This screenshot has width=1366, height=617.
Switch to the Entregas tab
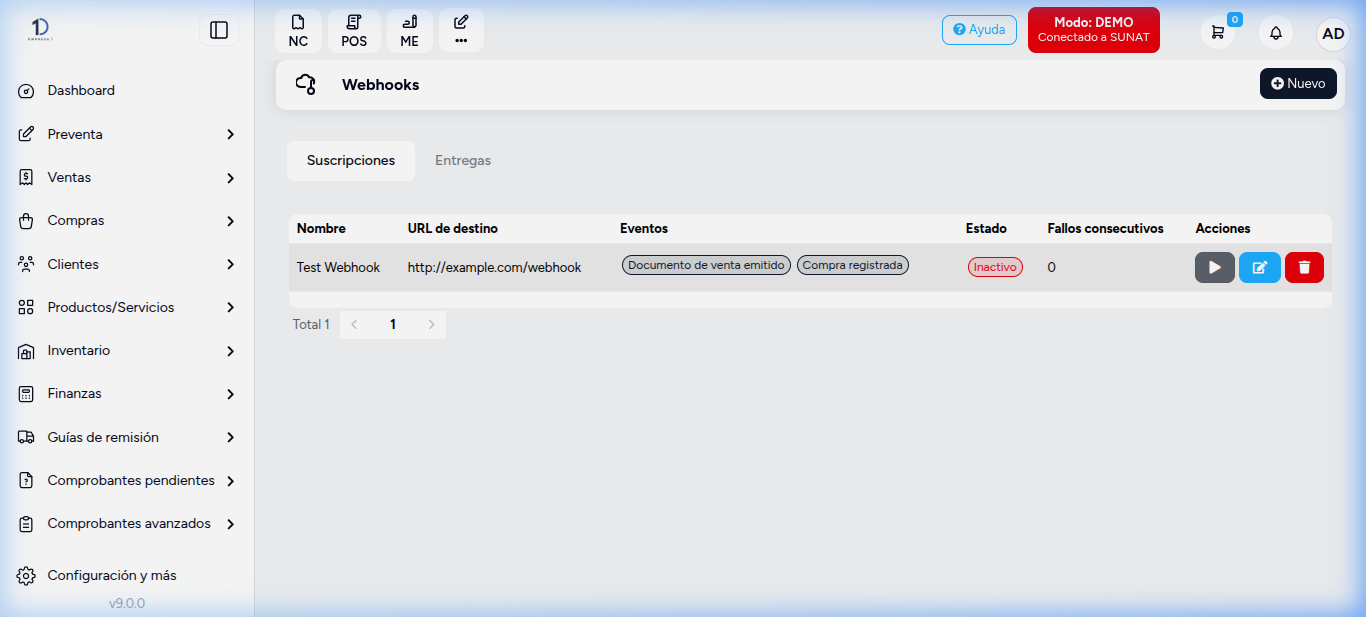tap(463, 161)
